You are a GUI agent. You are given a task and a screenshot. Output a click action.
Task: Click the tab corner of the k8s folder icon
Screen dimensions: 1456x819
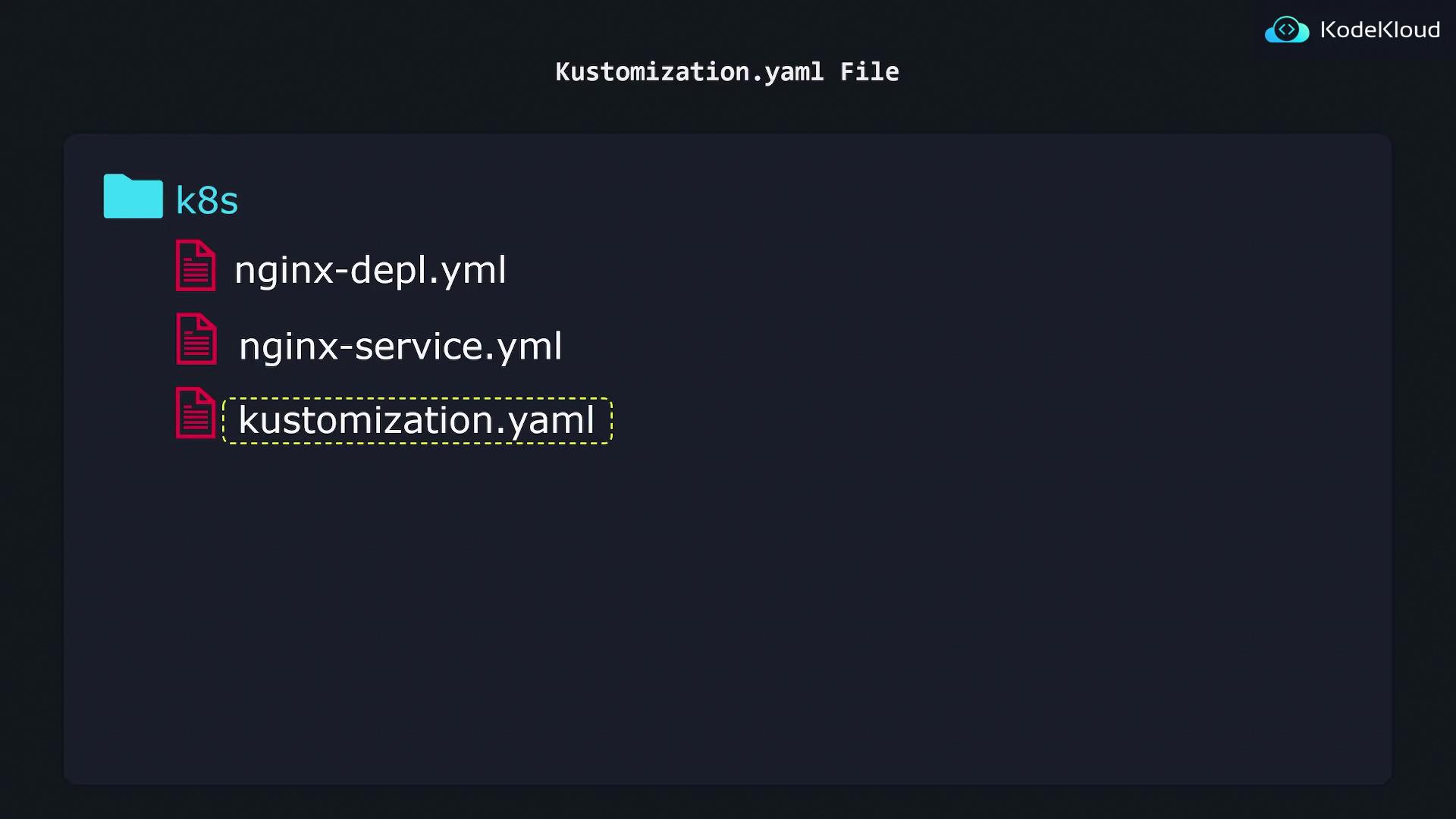tap(119, 179)
